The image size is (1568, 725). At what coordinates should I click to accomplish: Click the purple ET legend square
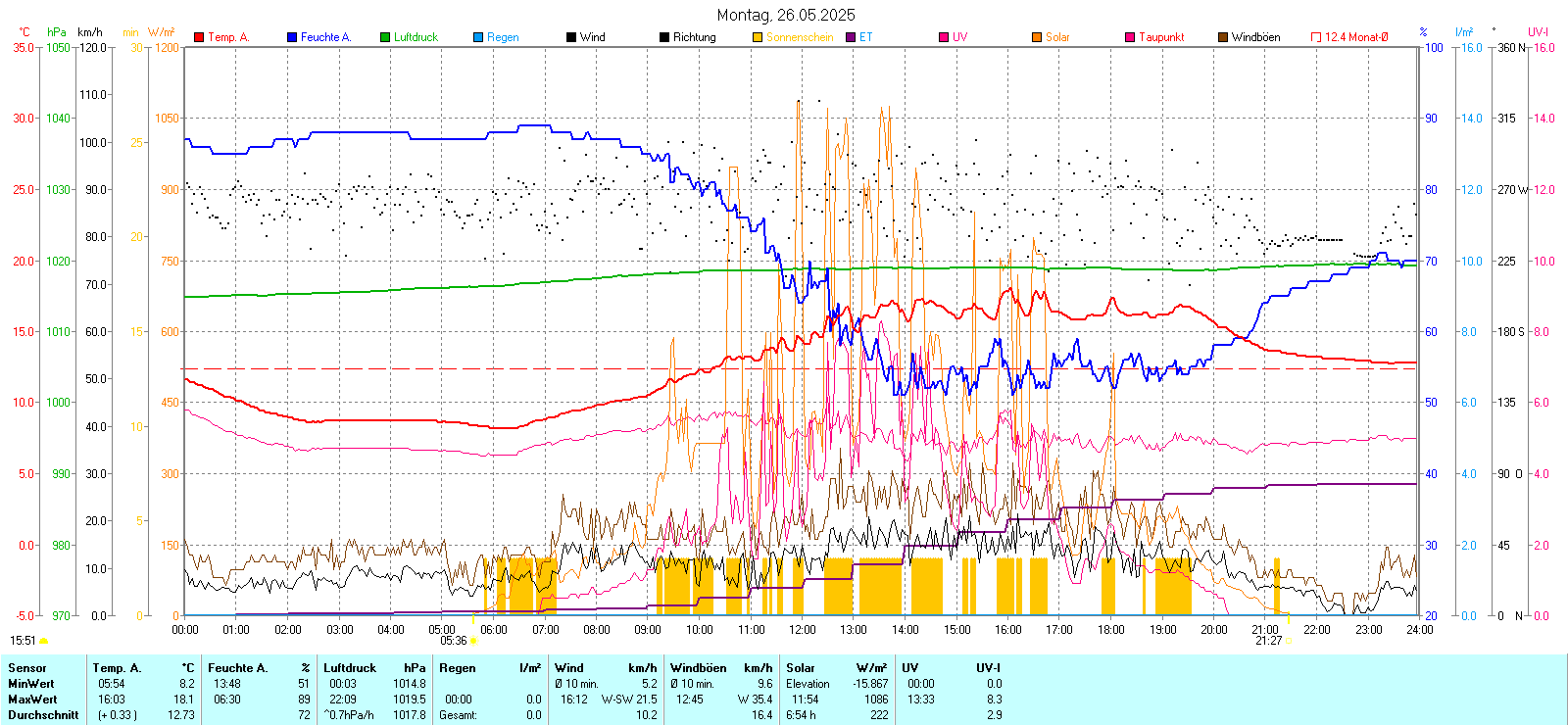(851, 37)
